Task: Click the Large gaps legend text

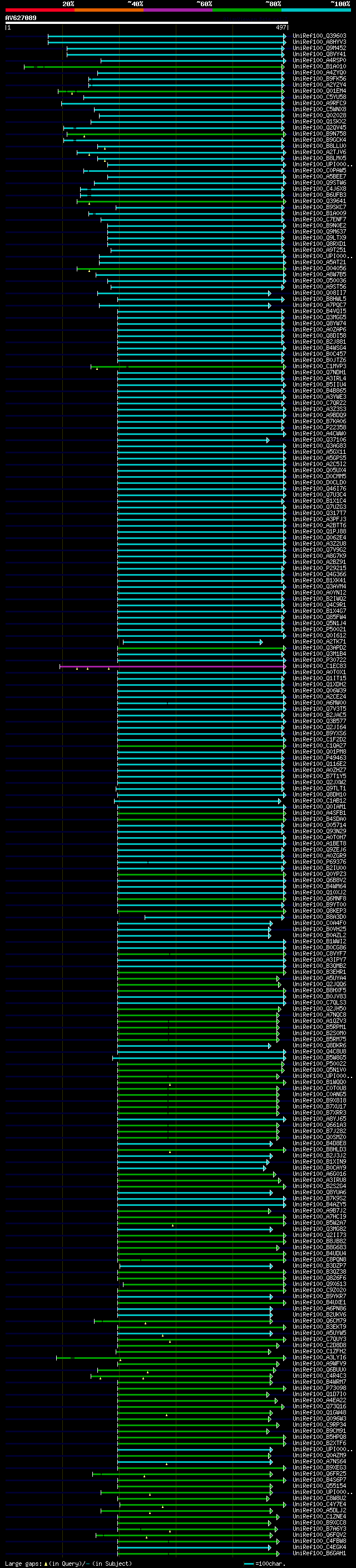Action: (x=68, y=1563)
